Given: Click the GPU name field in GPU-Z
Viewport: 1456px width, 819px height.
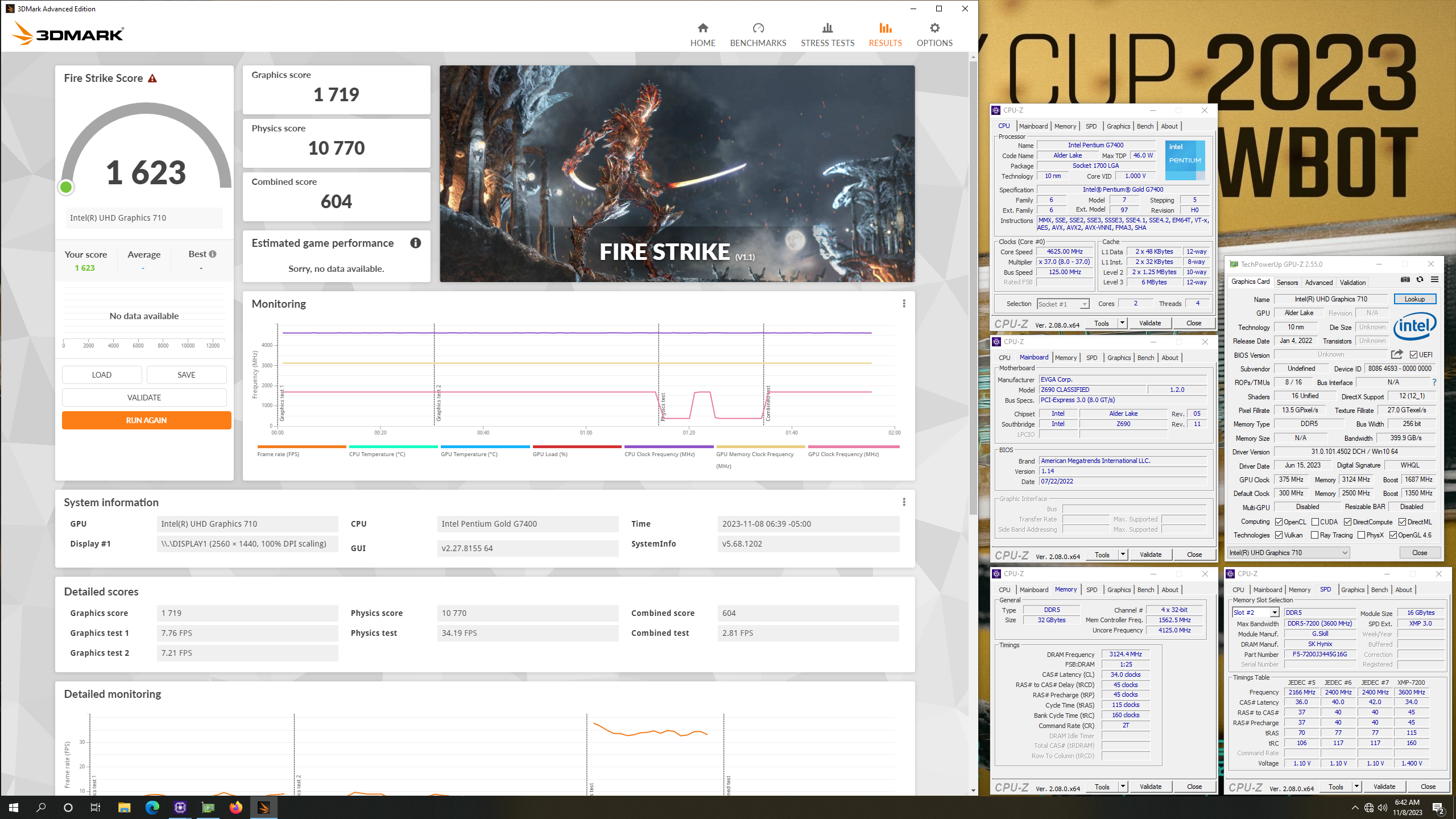Looking at the screenshot, I should [x=1330, y=299].
